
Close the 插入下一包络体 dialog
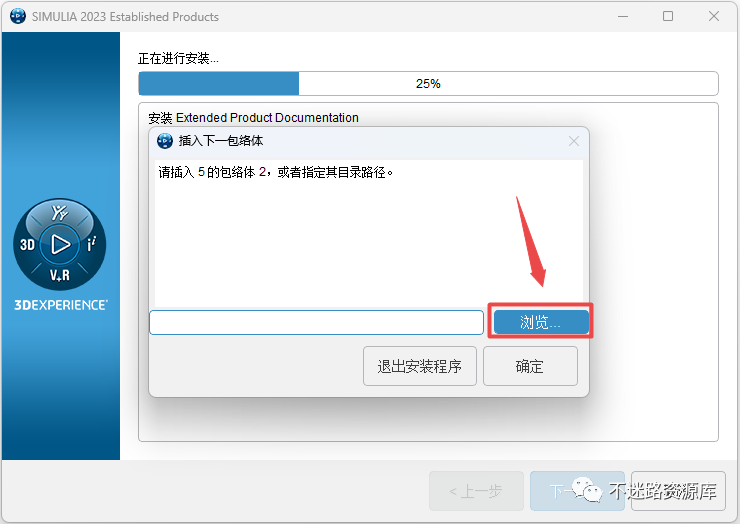573,141
